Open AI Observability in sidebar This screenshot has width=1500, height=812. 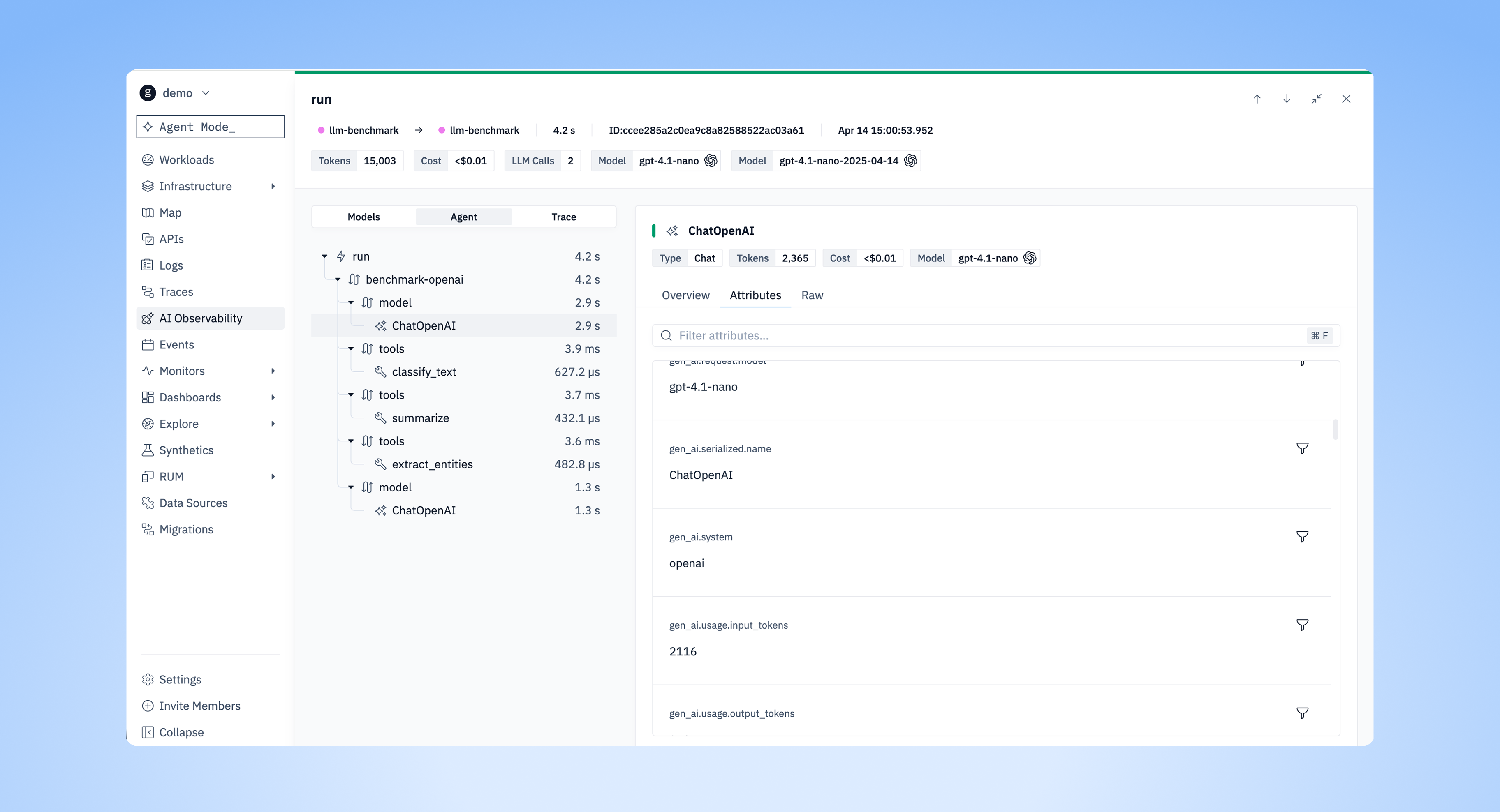click(x=200, y=318)
